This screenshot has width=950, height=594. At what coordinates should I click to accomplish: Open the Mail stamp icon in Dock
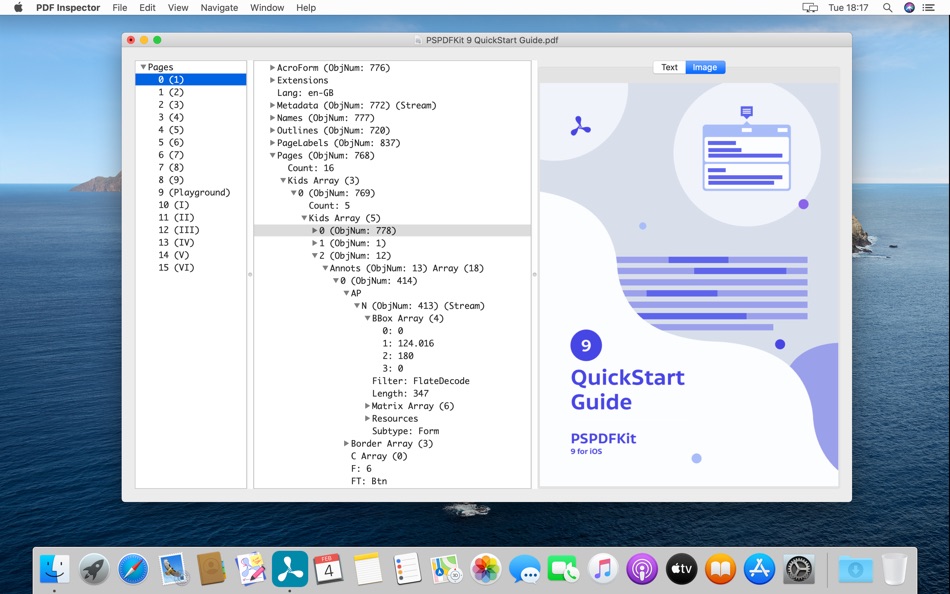(173, 569)
